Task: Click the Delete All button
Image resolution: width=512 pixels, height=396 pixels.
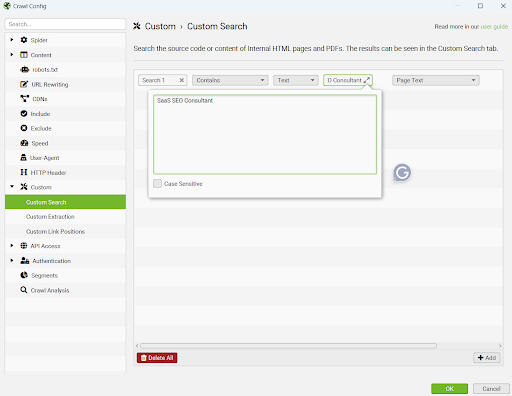Action: 157,358
